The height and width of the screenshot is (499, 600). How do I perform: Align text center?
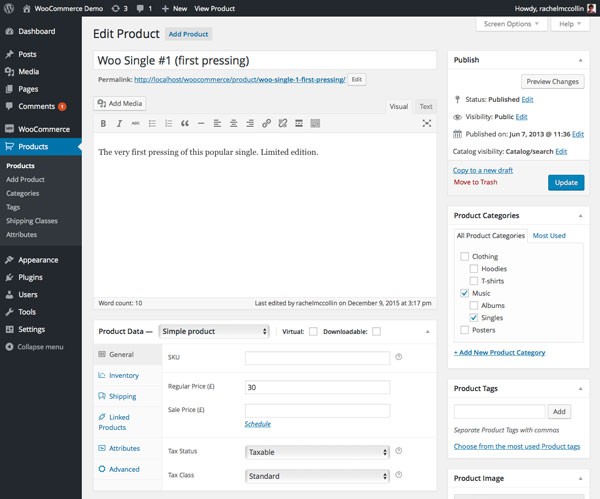point(233,123)
